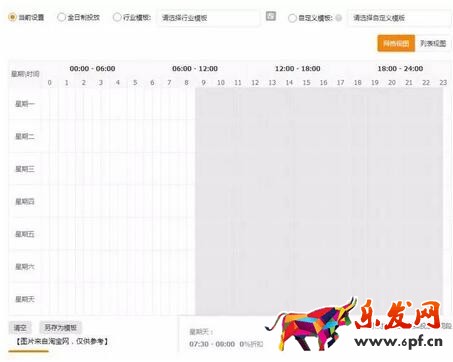
Task: Expand the 请选择自定义模板 dropdown
Action: tap(400, 18)
